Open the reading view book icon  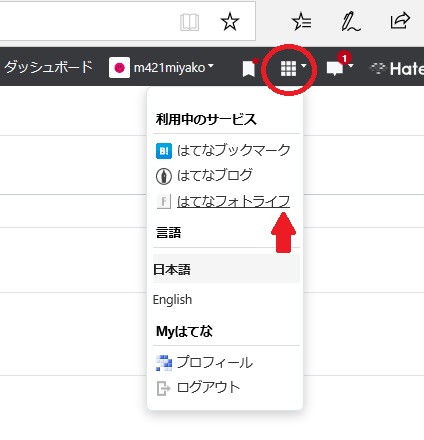(189, 22)
